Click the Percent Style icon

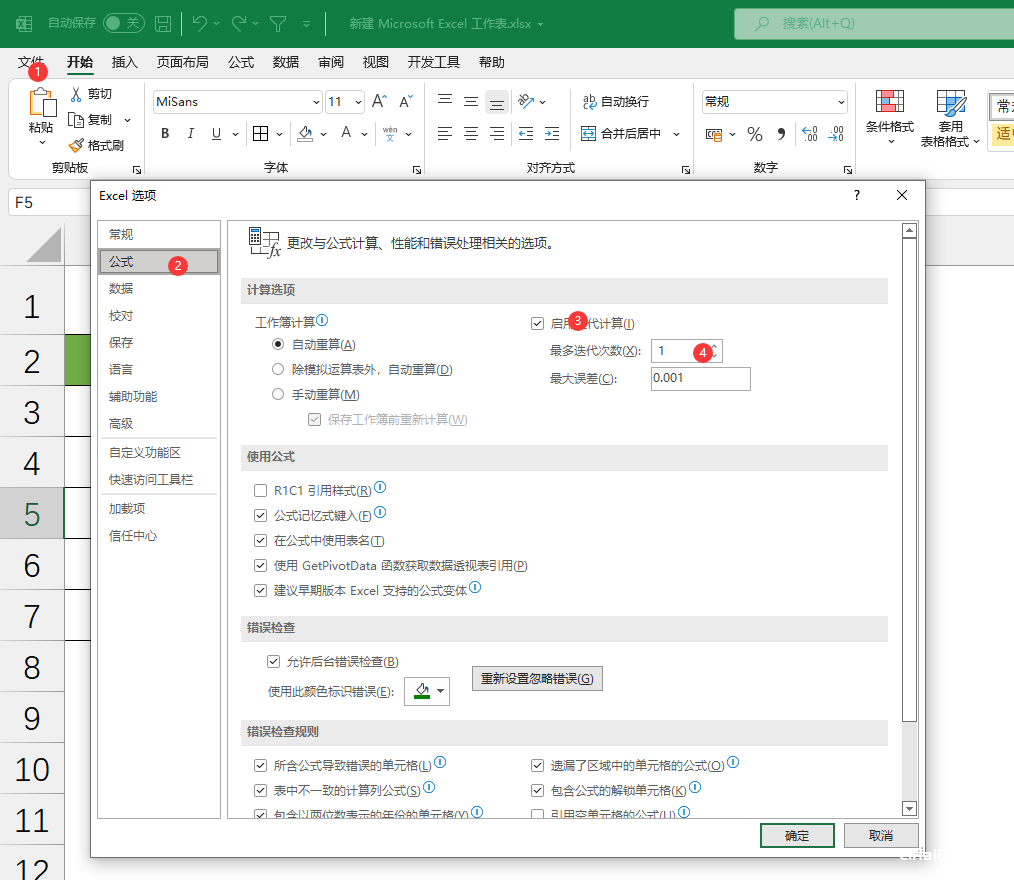(x=754, y=134)
